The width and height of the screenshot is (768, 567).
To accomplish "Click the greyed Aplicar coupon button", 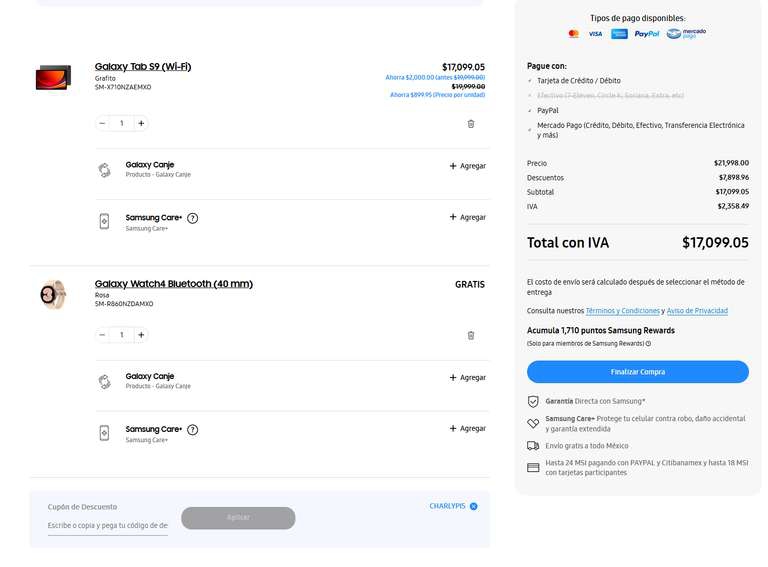I will [238, 518].
